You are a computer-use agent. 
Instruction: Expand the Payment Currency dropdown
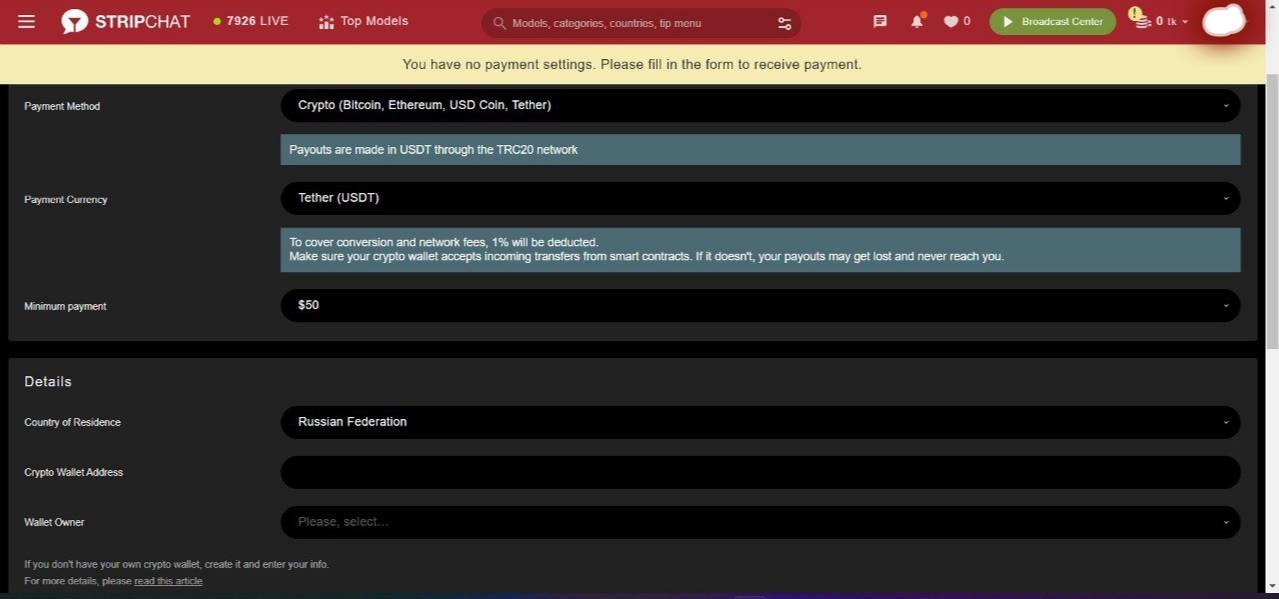[x=760, y=198]
